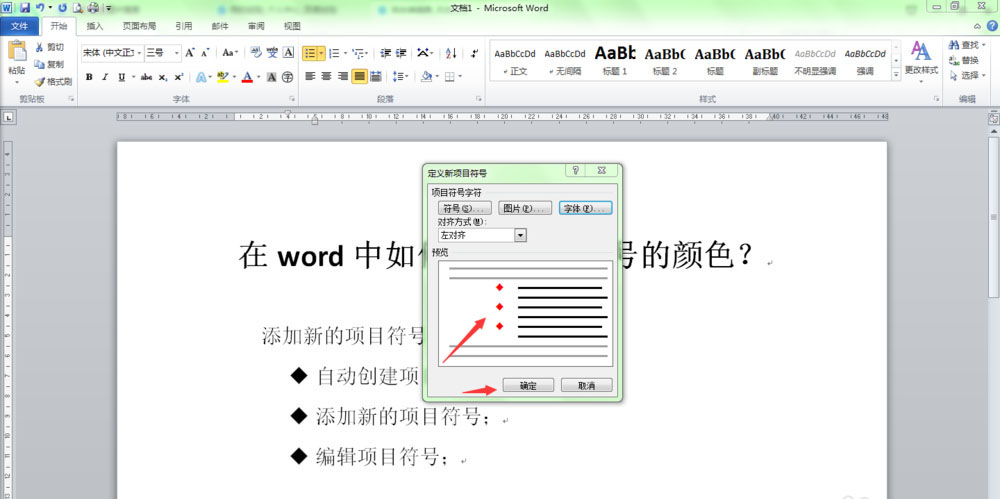Apply the Heading 1 (标题 1) style

point(615,59)
